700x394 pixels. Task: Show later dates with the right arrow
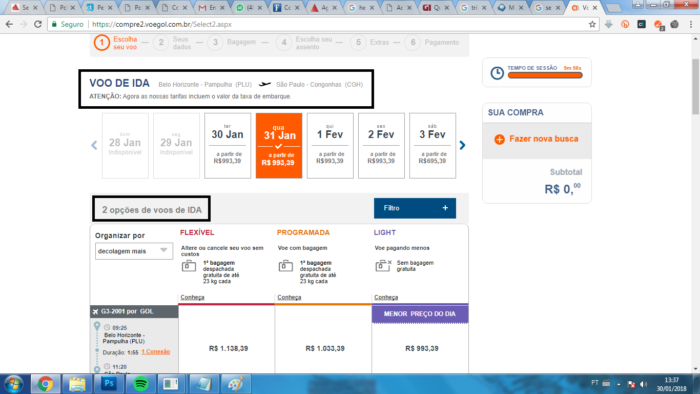pyautogui.click(x=462, y=145)
